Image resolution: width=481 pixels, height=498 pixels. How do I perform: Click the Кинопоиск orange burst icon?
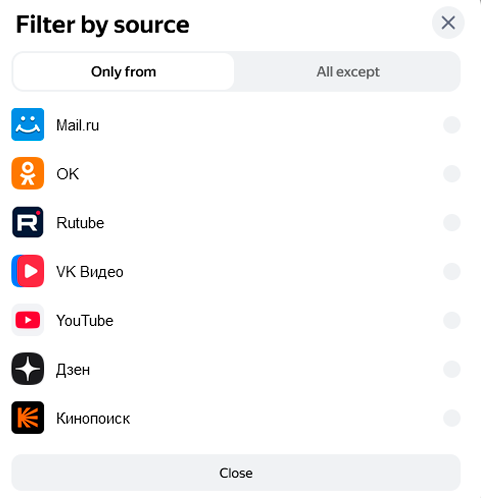tap(28, 418)
